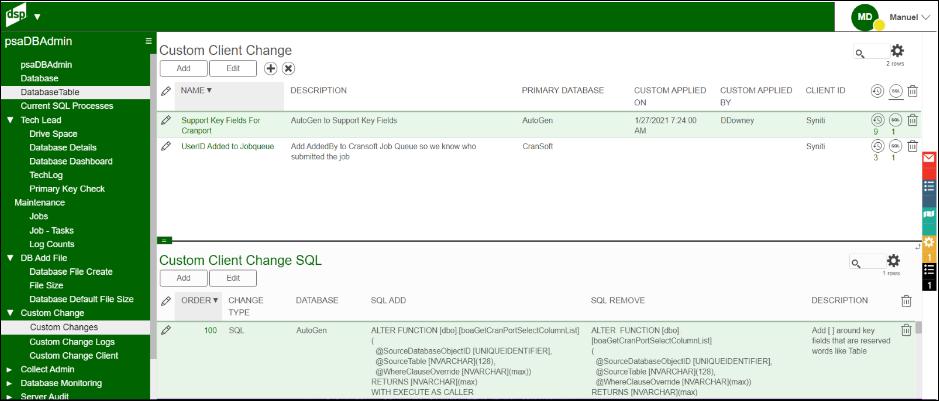Expand the Collect Admin section

click(x=10, y=369)
